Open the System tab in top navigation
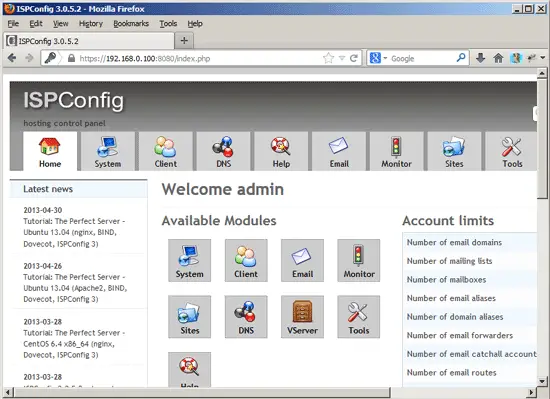 pos(108,151)
